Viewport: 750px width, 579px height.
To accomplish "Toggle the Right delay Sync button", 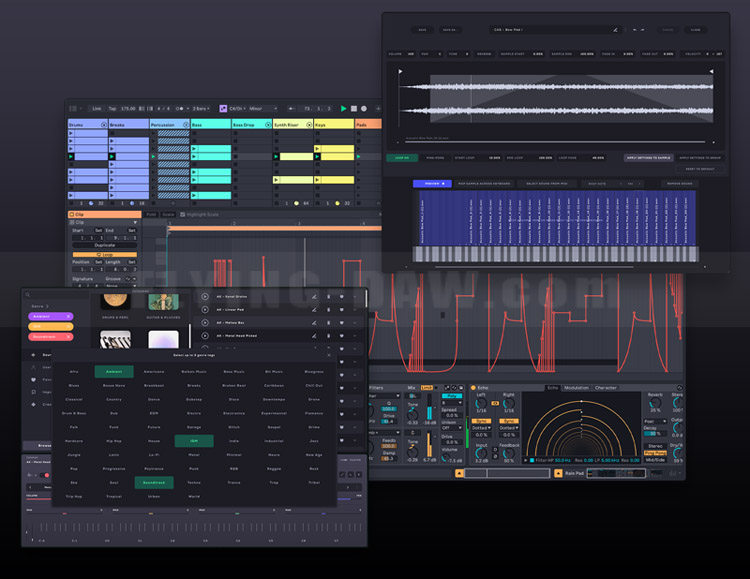I will [x=508, y=421].
